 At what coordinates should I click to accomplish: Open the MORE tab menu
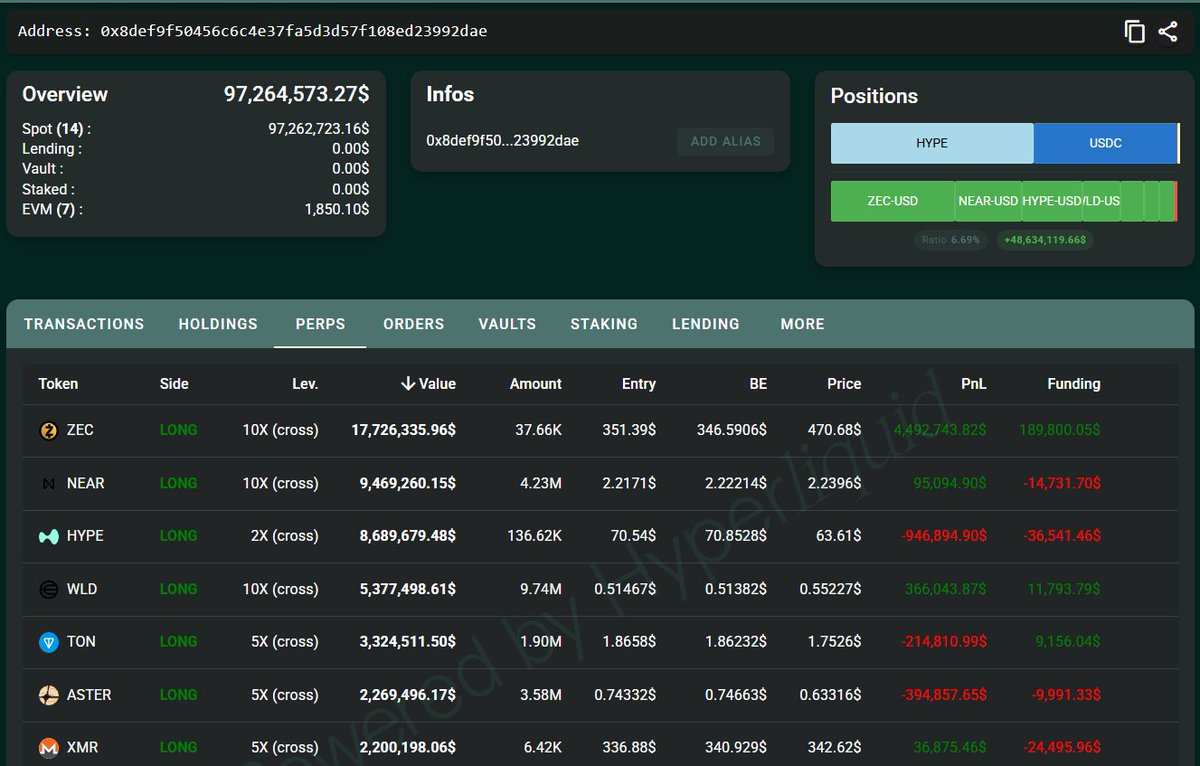click(802, 324)
